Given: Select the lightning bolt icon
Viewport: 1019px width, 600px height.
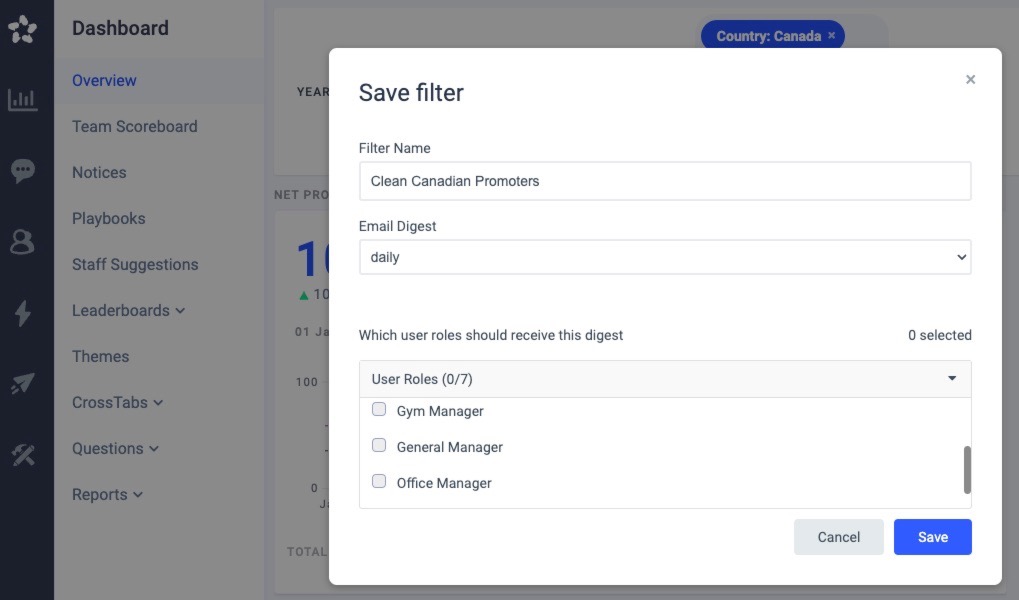Looking at the screenshot, I should pos(22,313).
